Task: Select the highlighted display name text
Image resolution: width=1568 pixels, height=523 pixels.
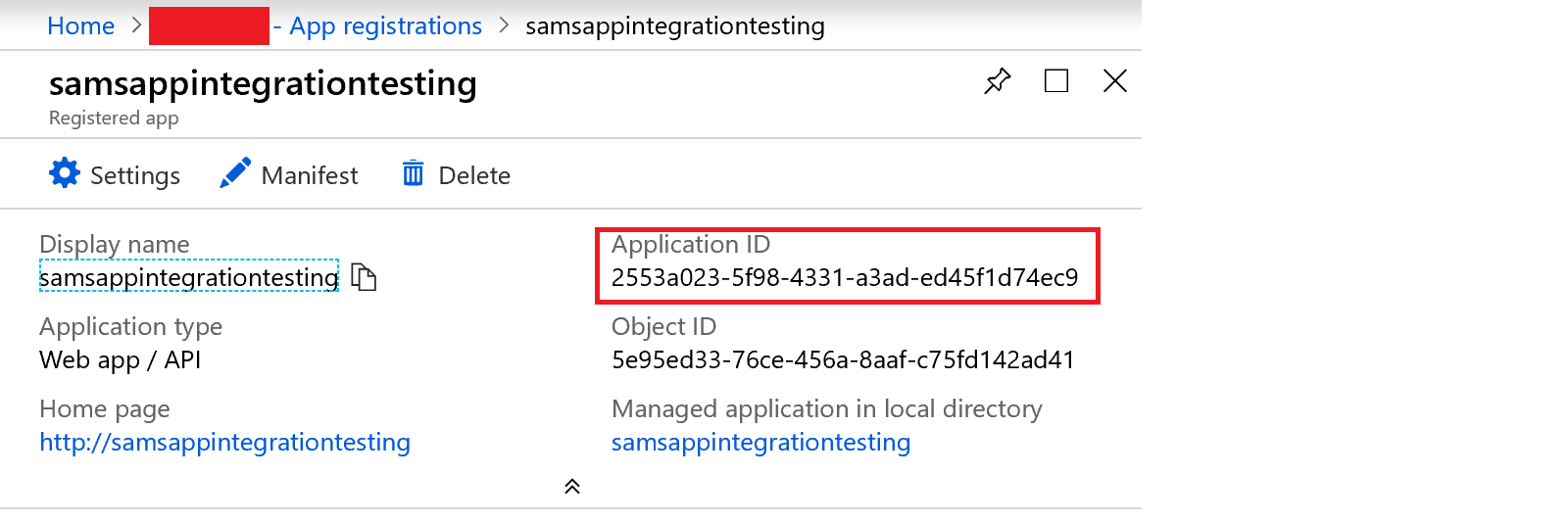Action: [188, 278]
